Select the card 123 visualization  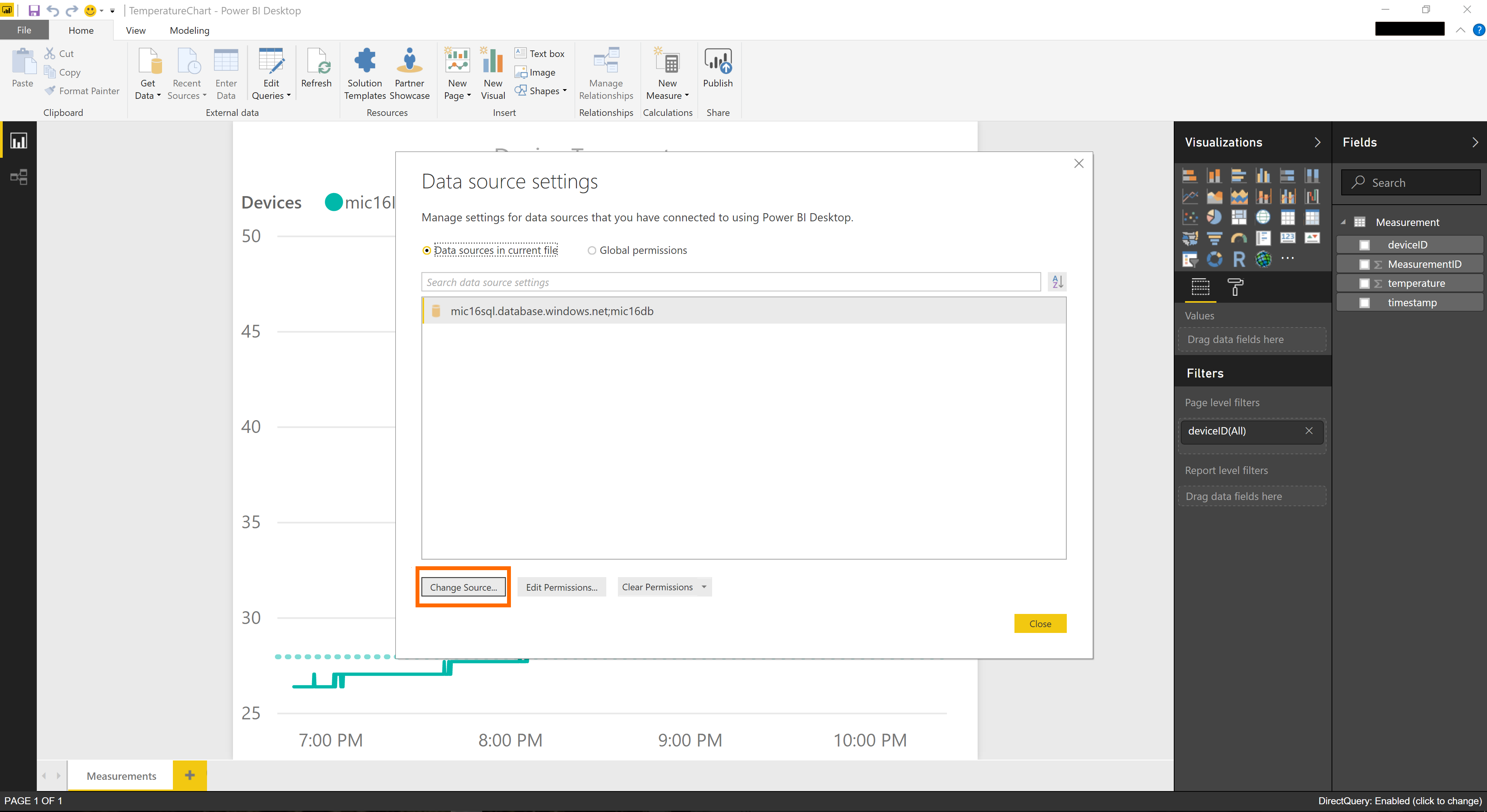point(1287,238)
